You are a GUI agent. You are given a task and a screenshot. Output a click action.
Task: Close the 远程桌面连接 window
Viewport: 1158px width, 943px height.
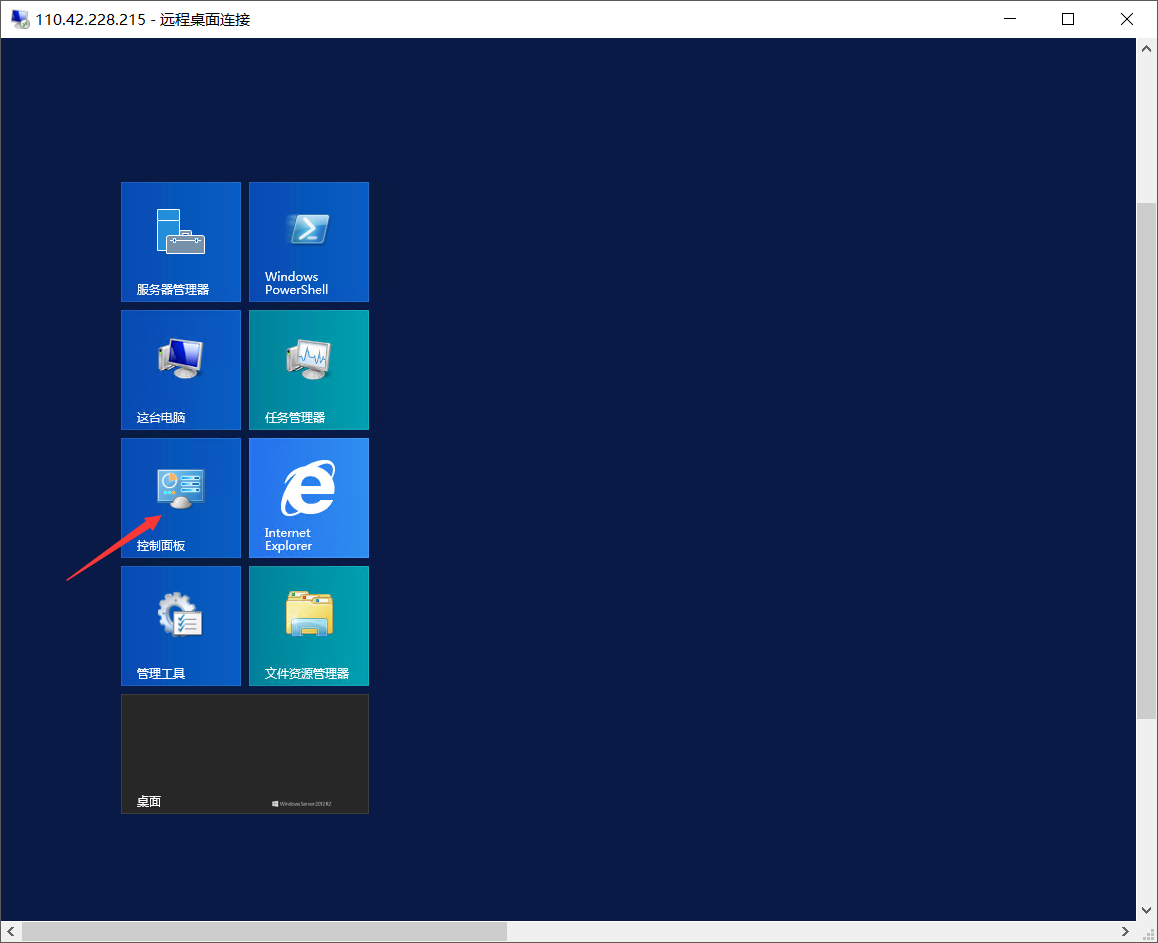(1126, 19)
